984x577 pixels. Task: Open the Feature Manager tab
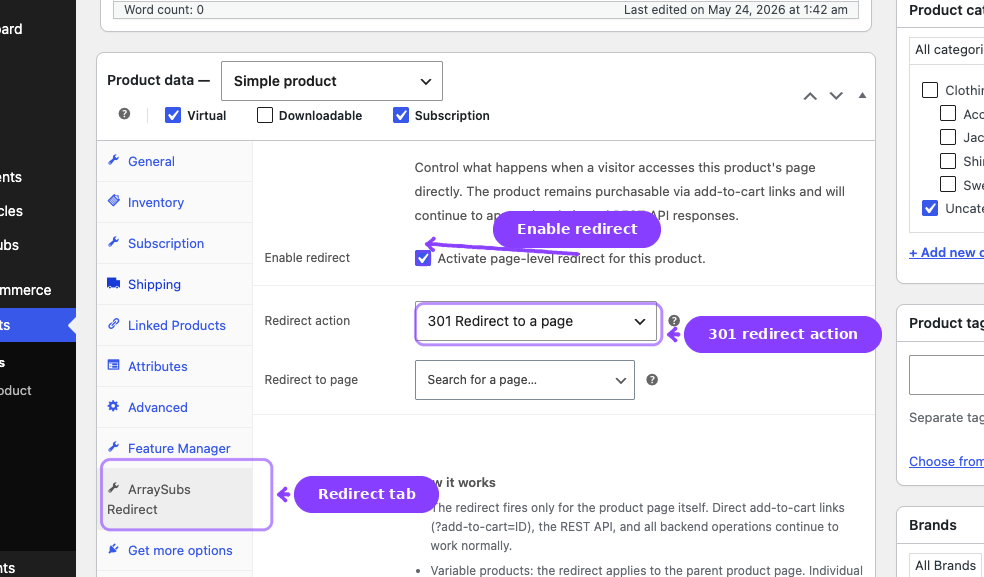point(174,448)
